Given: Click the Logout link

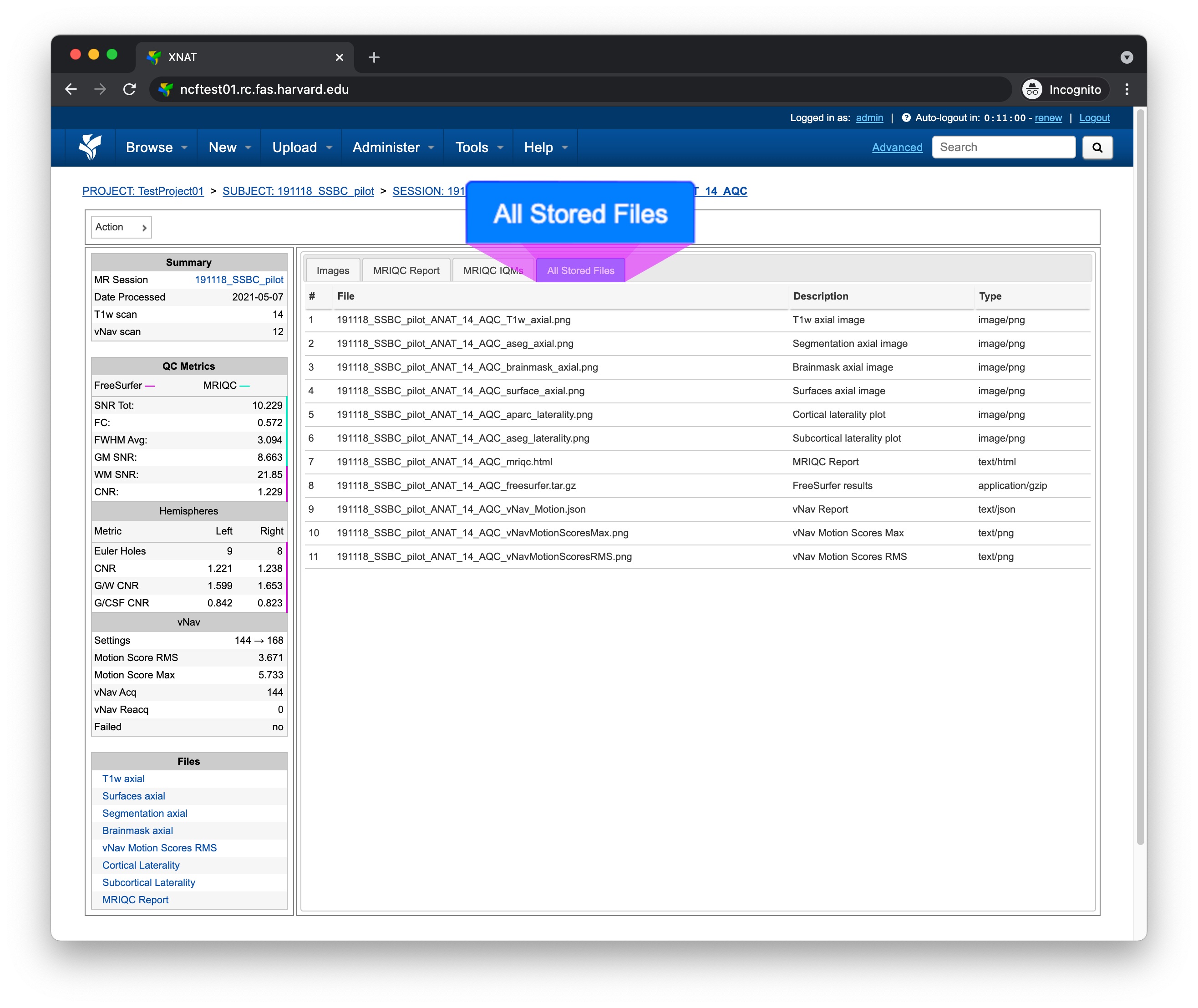Looking at the screenshot, I should pos(1094,118).
